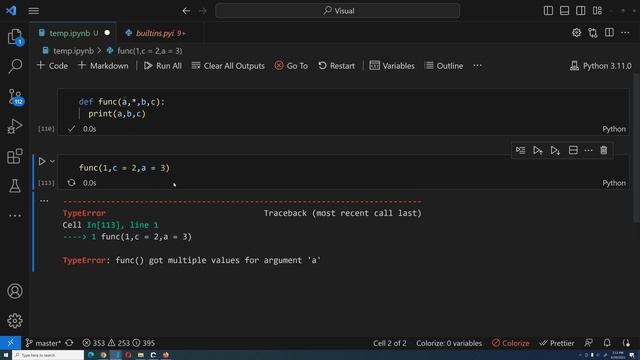Select the Python 3.11.0 kernel picker

[x=600, y=66]
